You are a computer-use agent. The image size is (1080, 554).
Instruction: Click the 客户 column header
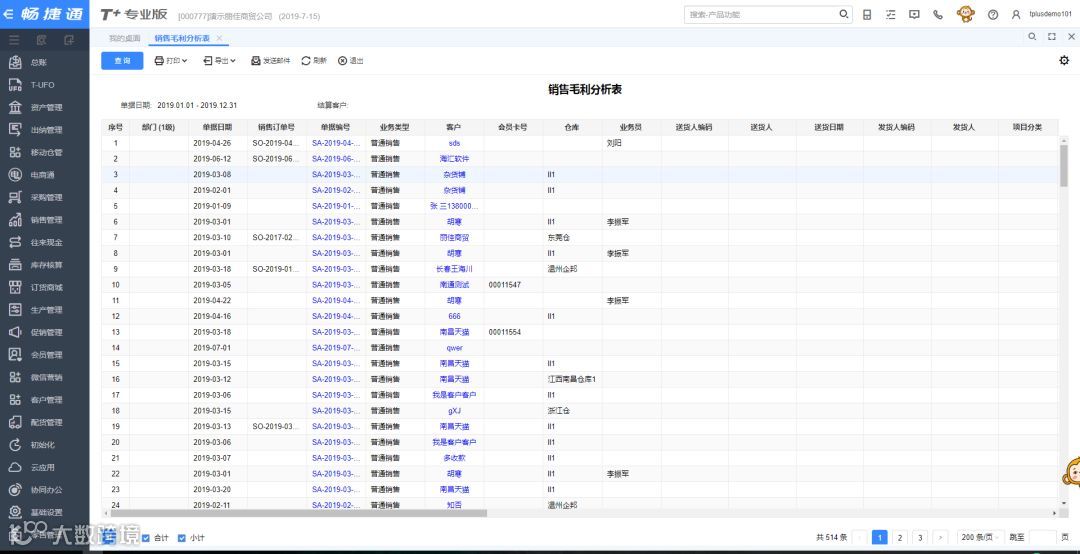pos(454,127)
